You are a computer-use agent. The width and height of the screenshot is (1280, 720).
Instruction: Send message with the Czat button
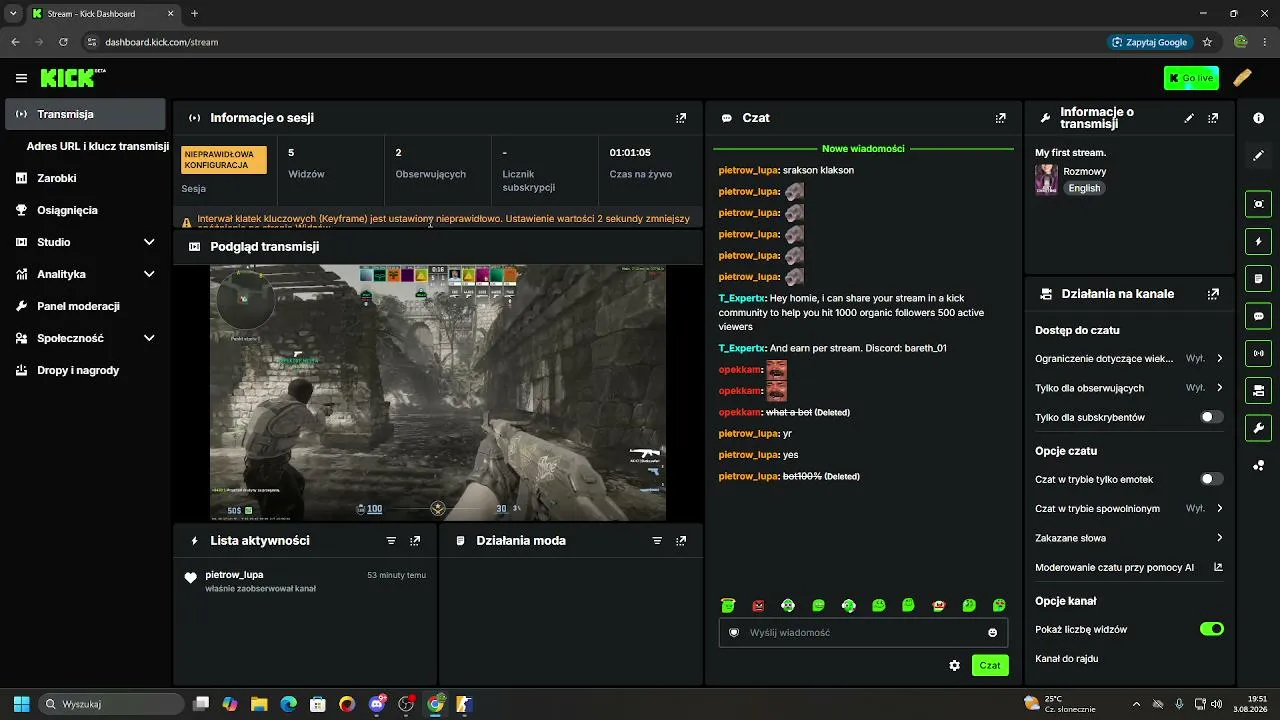990,665
